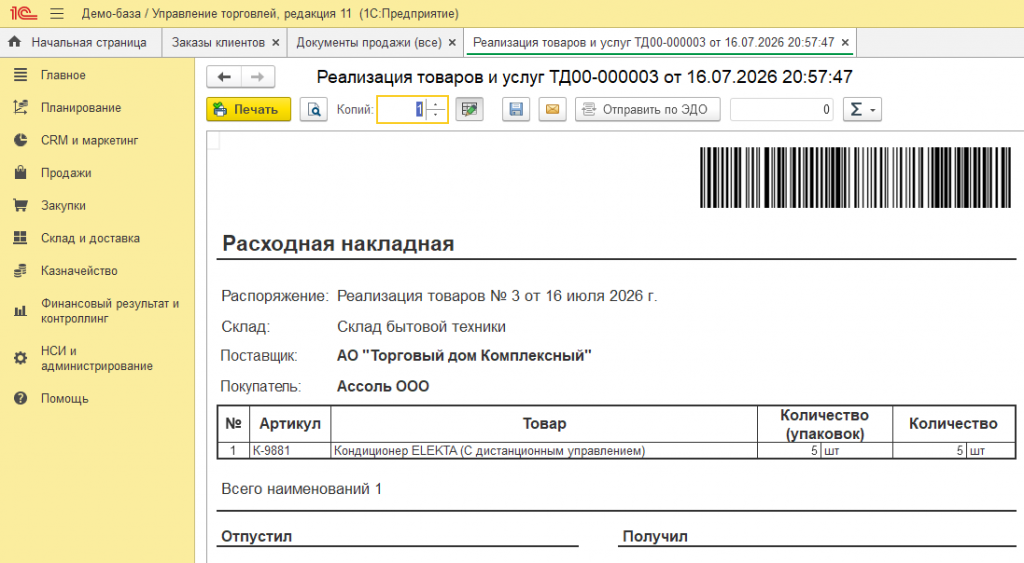Increase copies count with up arrow
Screen dimensions: 1024x563
coord(436,103)
